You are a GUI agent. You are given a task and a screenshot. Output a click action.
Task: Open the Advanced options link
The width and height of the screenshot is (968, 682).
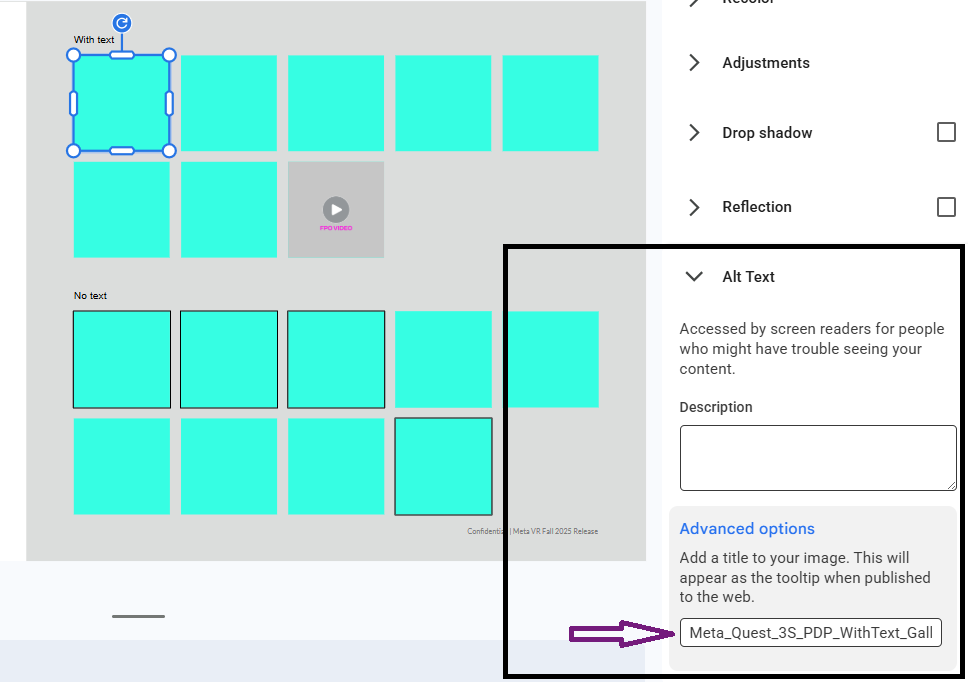coord(747,529)
